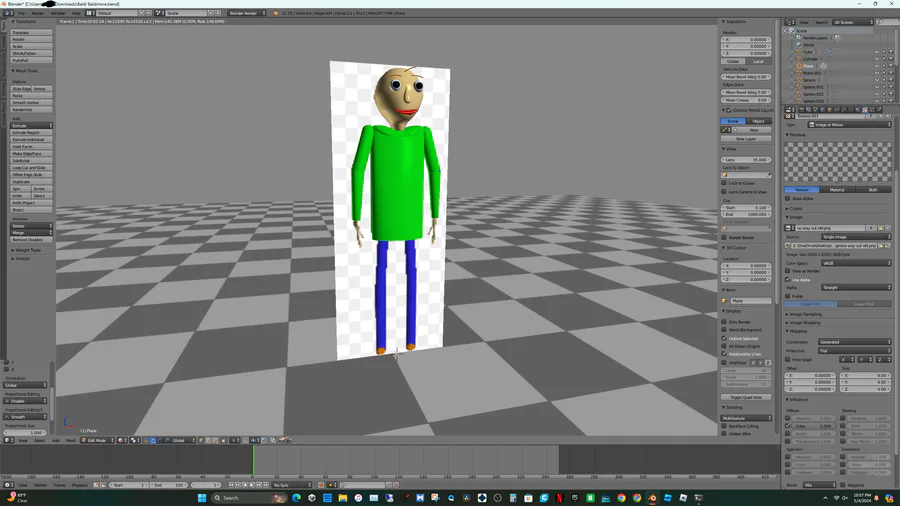Jump to the first frame in timeline

(231, 485)
